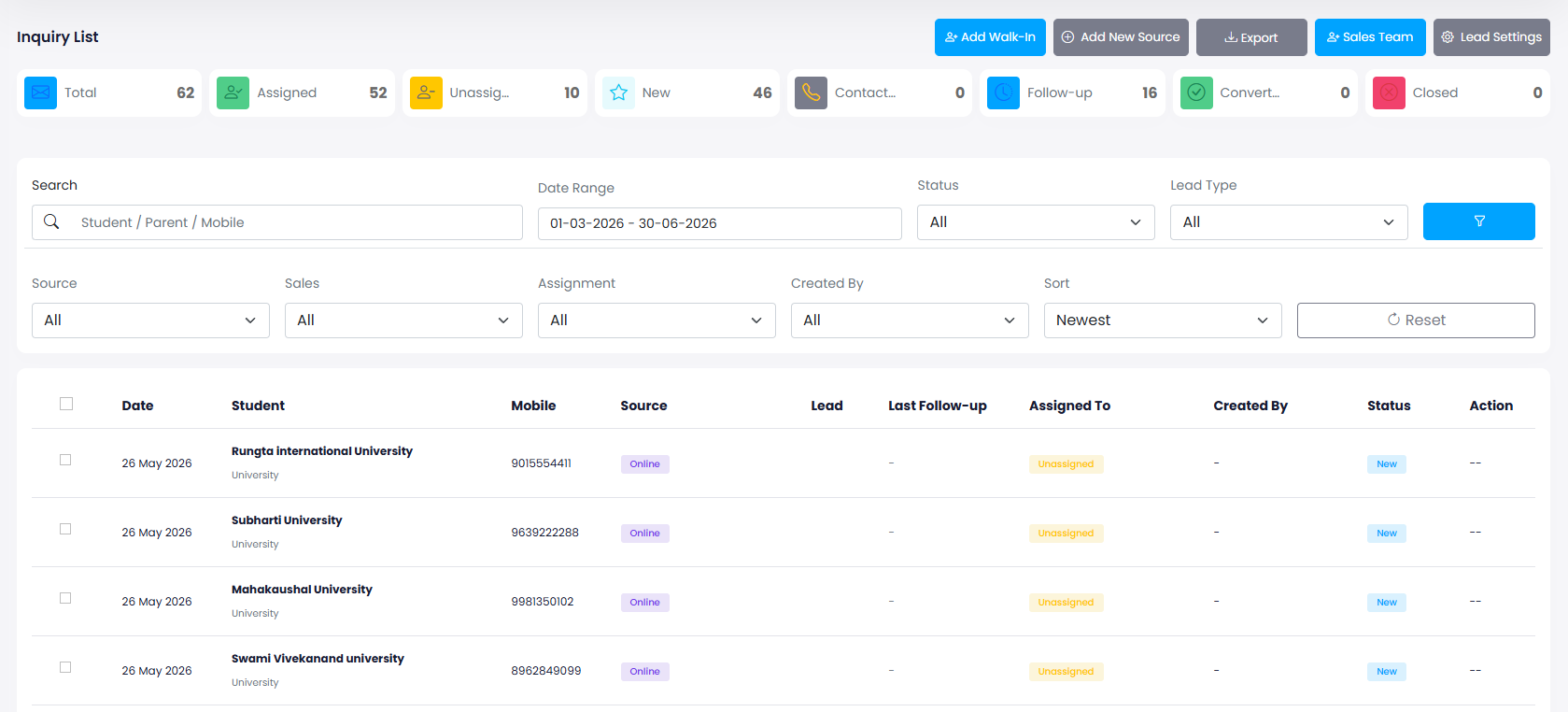Click Unassigned badge in Subharti row
The height and width of the screenshot is (712, 1568).
coord(1066,534)
